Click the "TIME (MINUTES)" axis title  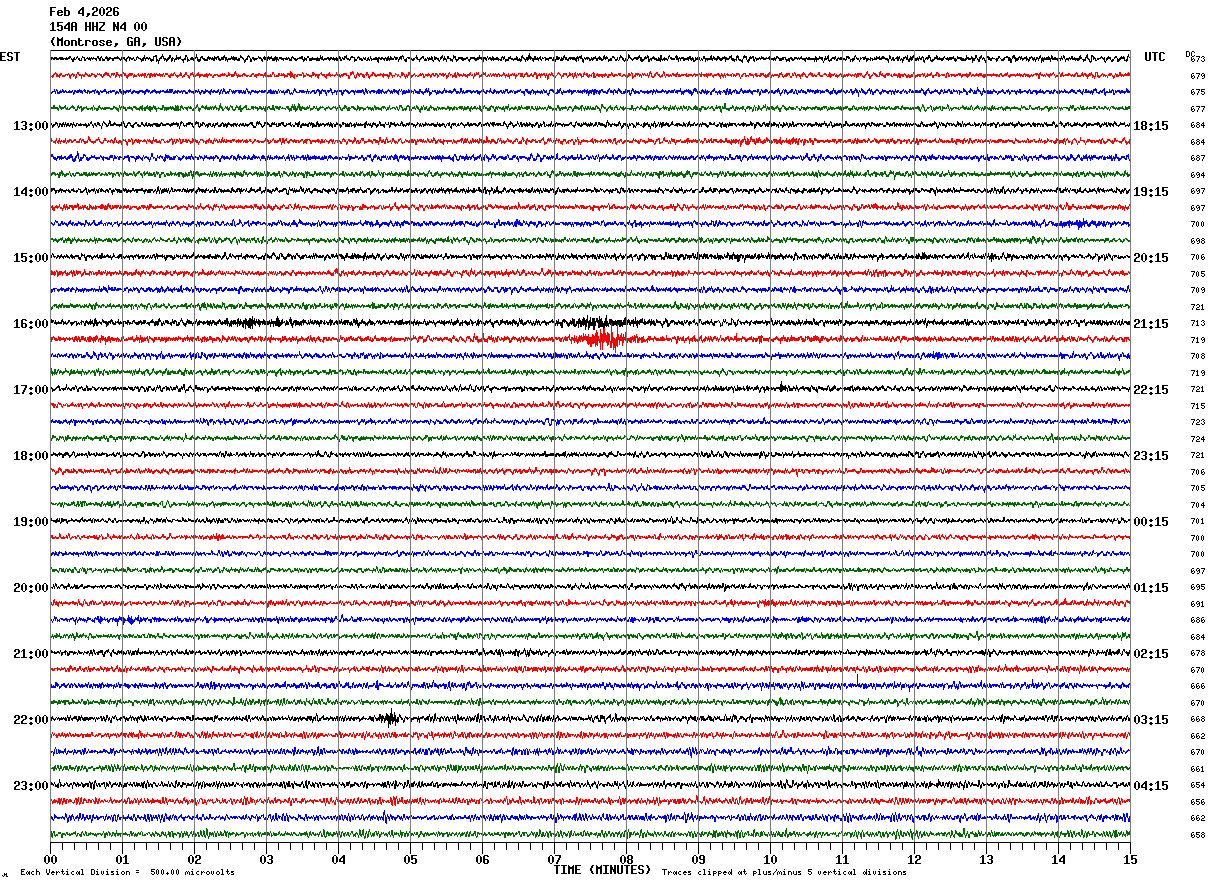602,870
